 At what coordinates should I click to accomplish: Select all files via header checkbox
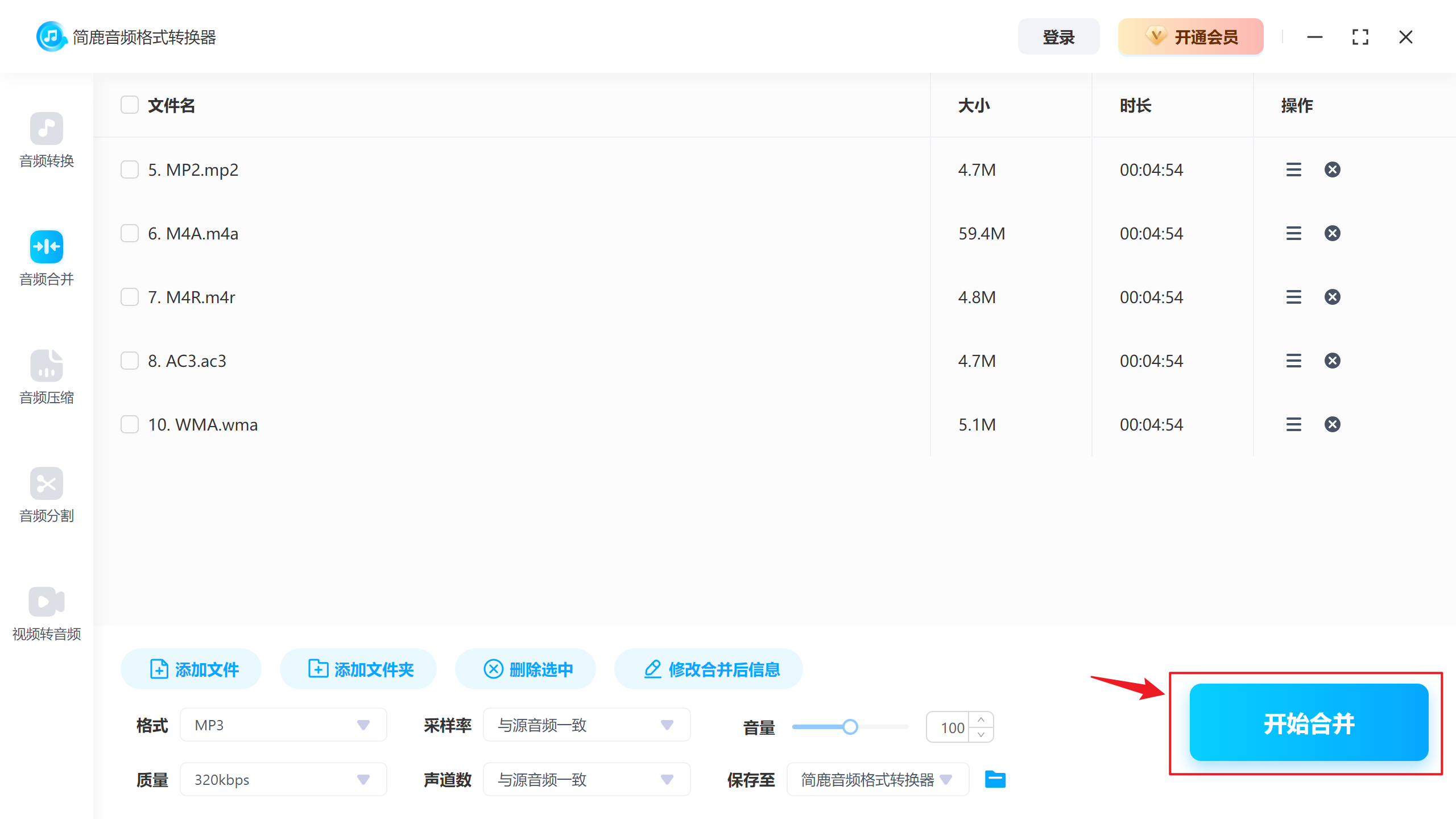129,105
